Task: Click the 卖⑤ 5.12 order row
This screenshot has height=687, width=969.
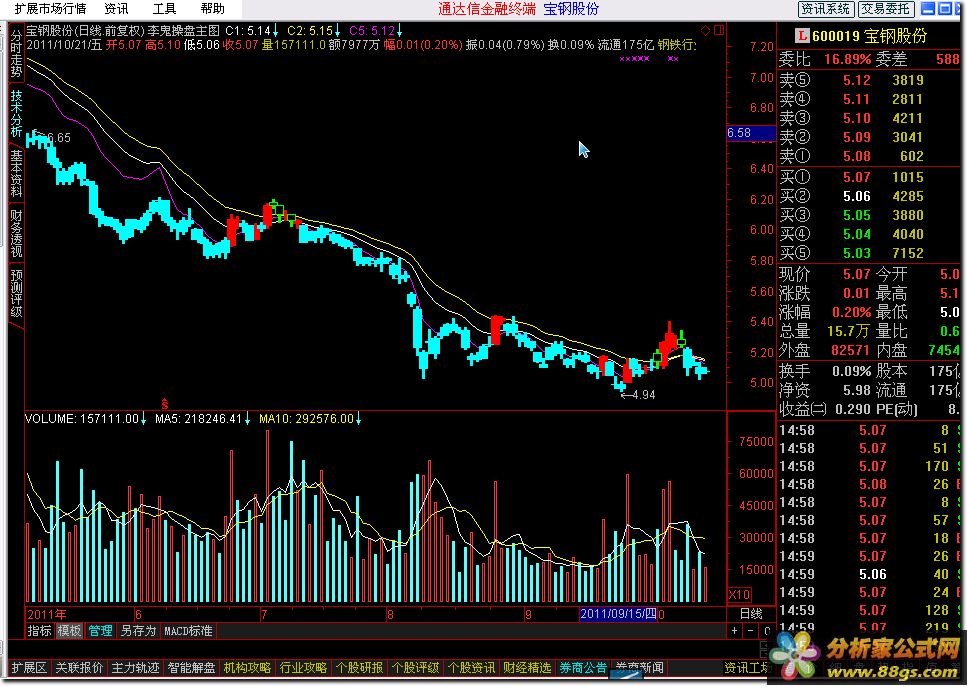Action: [x=868, y=80]
